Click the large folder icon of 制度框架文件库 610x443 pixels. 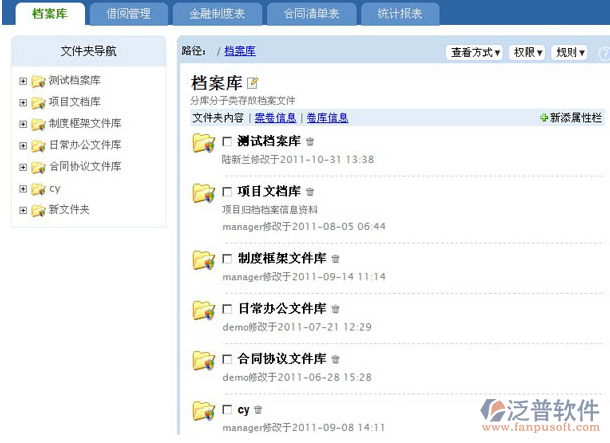point(203,260)
